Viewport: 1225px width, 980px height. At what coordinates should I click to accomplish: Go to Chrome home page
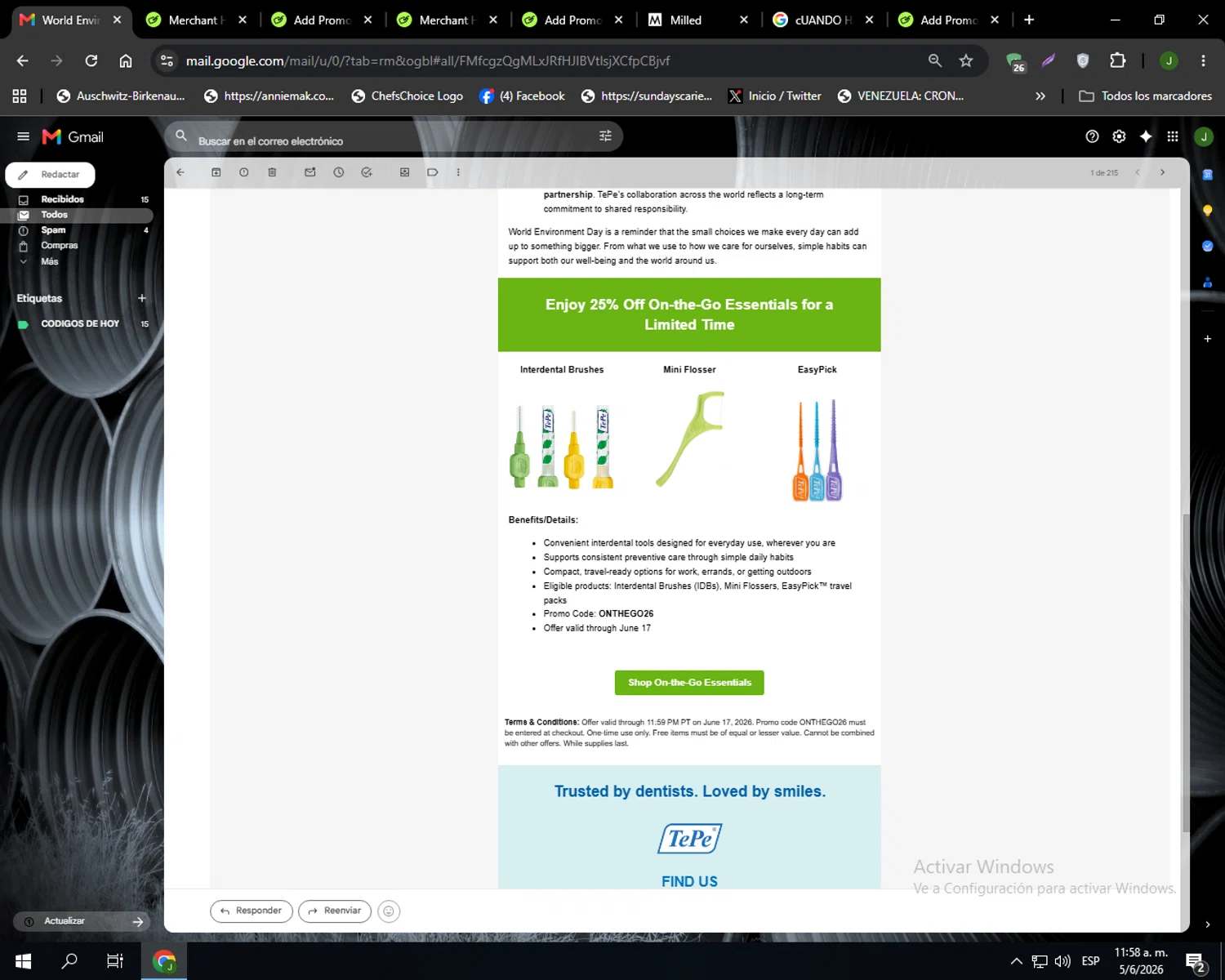tap(126, 60)
